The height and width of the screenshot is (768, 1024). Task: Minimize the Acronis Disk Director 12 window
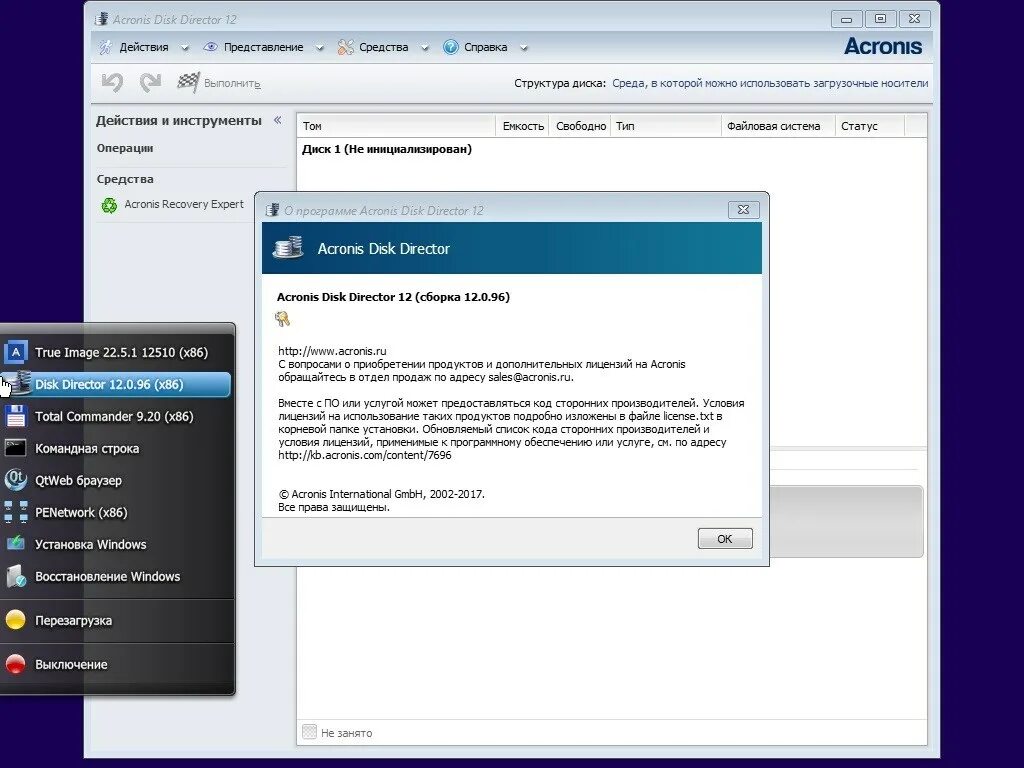[846, 19]
